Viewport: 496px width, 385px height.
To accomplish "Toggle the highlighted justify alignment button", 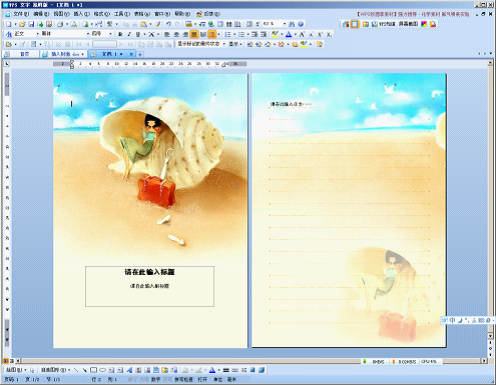I will click(194, 34).
